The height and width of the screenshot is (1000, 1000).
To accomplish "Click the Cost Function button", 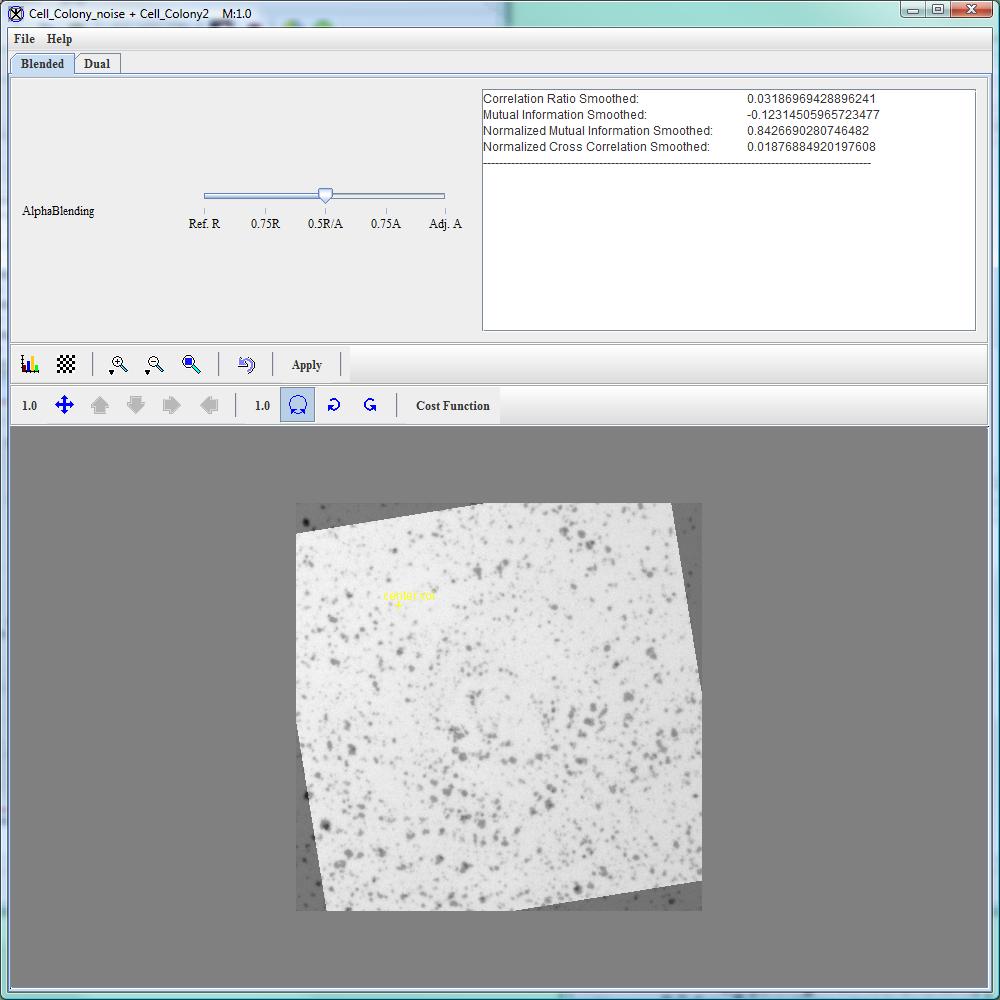I will click(x=452, y=406).
